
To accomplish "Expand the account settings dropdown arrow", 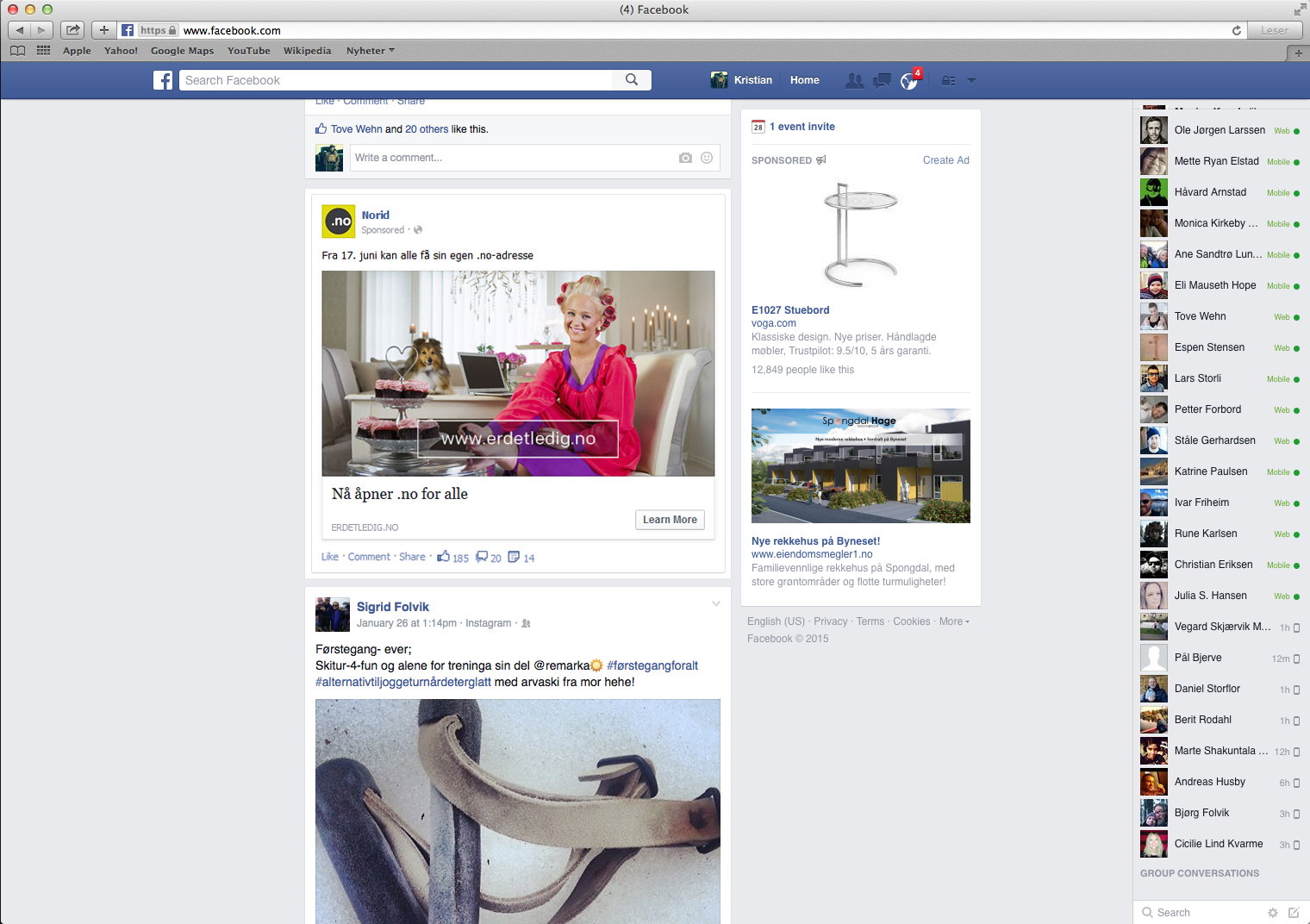I will (971, 80).
